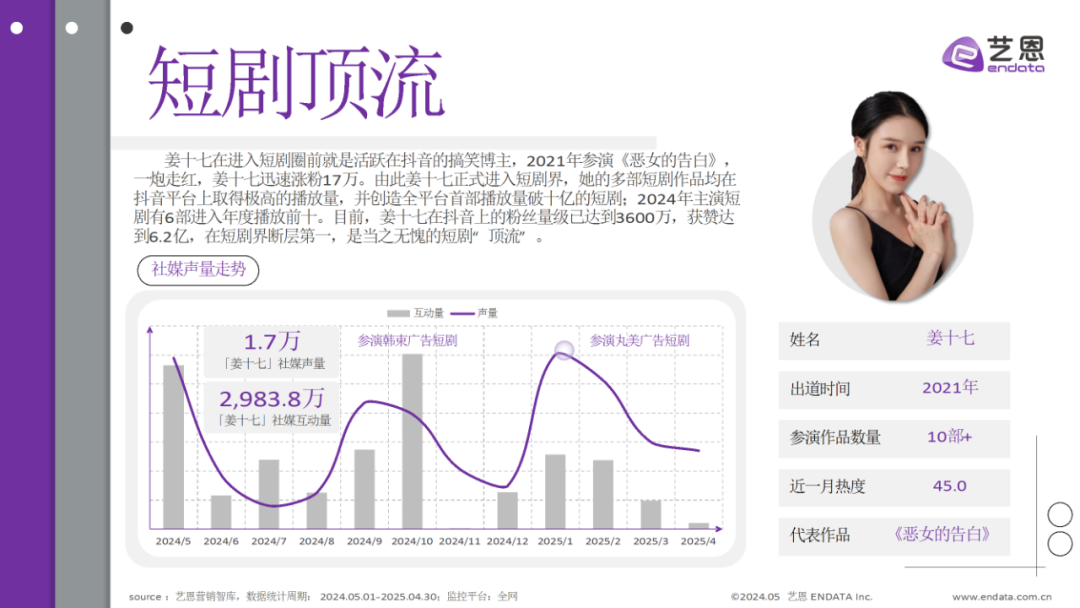
Task: Select the 社媒声量走势 pill label
Action: [x=198, y=269]
